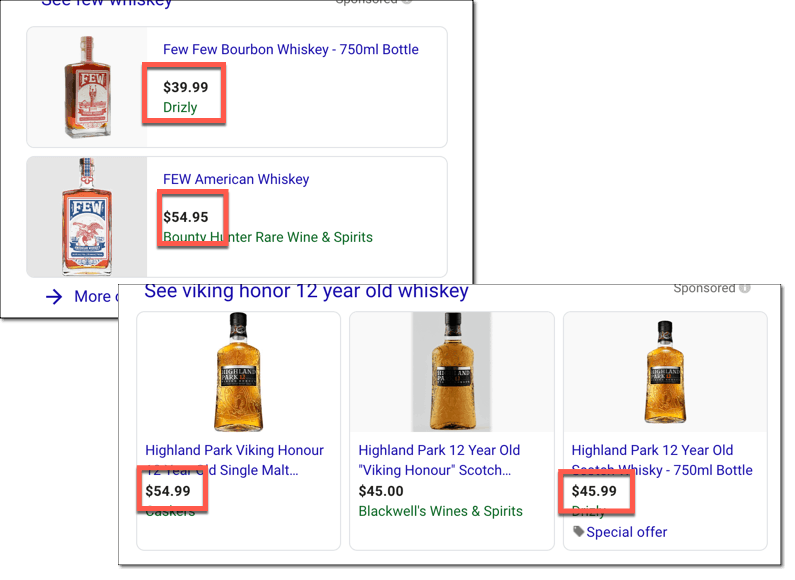Click the $39.99 price on Drizly listing

tap(186, 87)
